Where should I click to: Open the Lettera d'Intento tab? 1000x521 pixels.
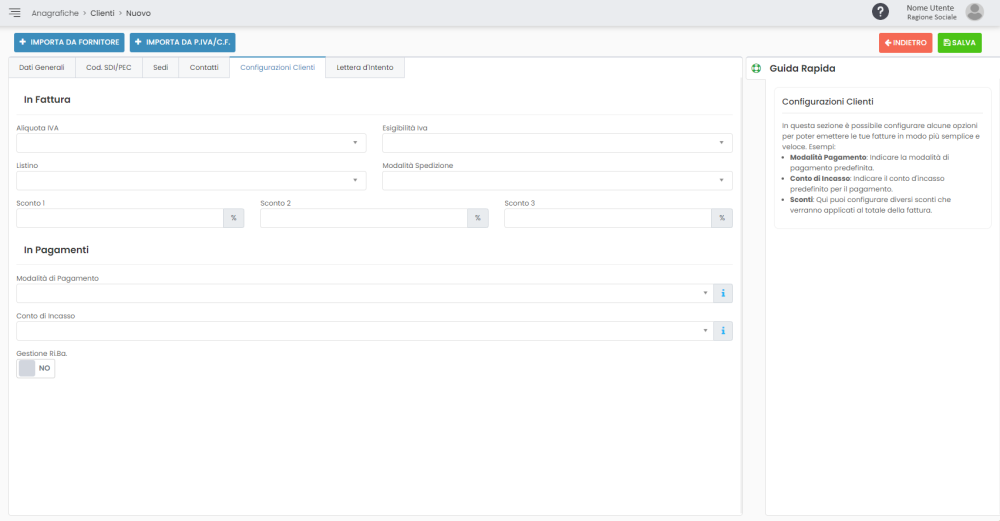pos(364,68)
